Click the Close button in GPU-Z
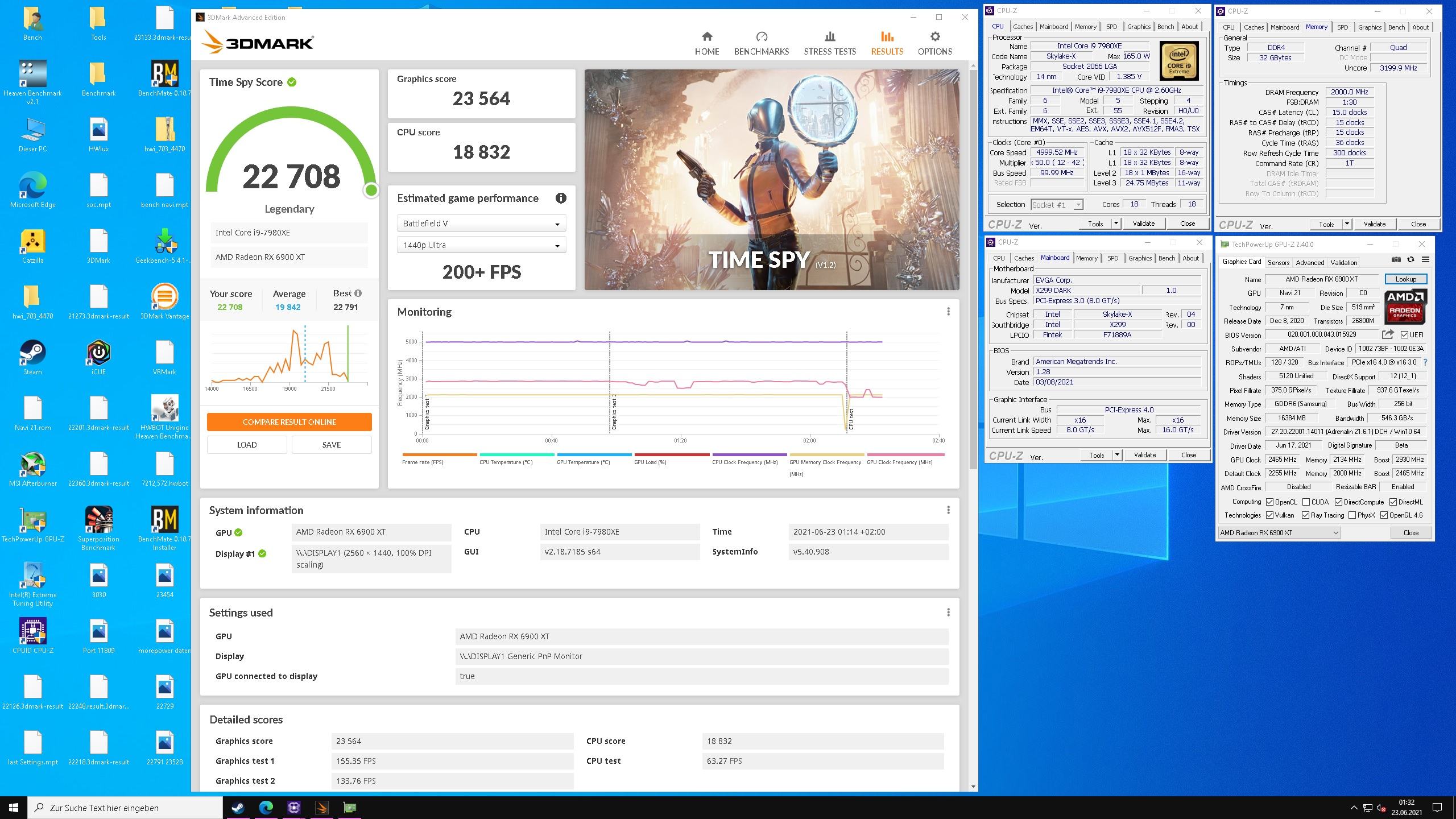Screen dimensions: 1456x819 (x=1410, y=533)
